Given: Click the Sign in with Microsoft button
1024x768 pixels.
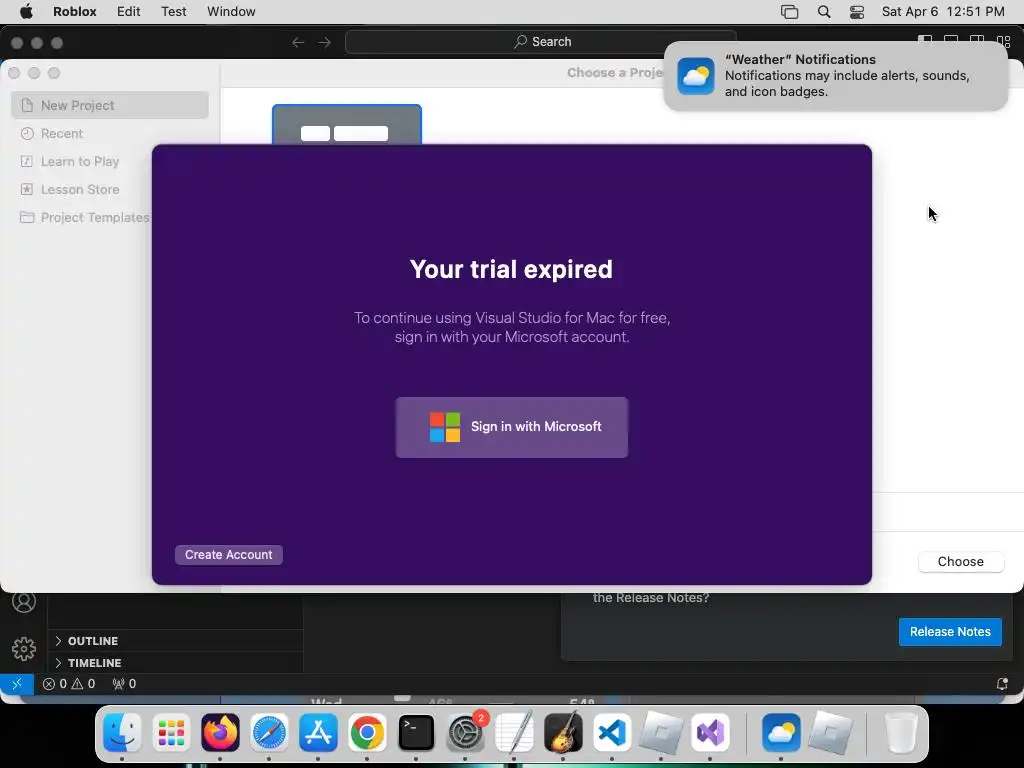Looking at the screenshot, I should pos(511,427).
